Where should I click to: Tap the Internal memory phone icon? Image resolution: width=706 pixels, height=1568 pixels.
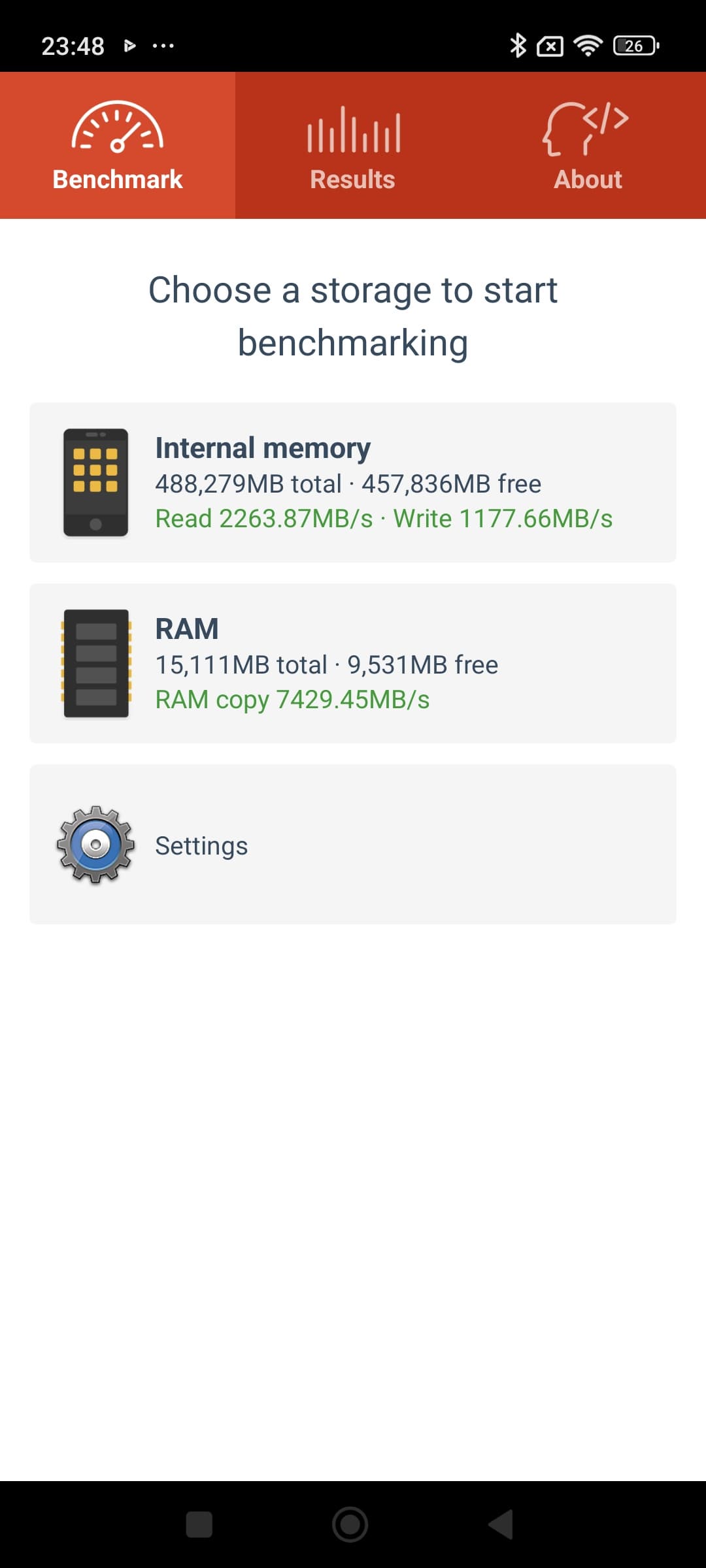point(95,483)
